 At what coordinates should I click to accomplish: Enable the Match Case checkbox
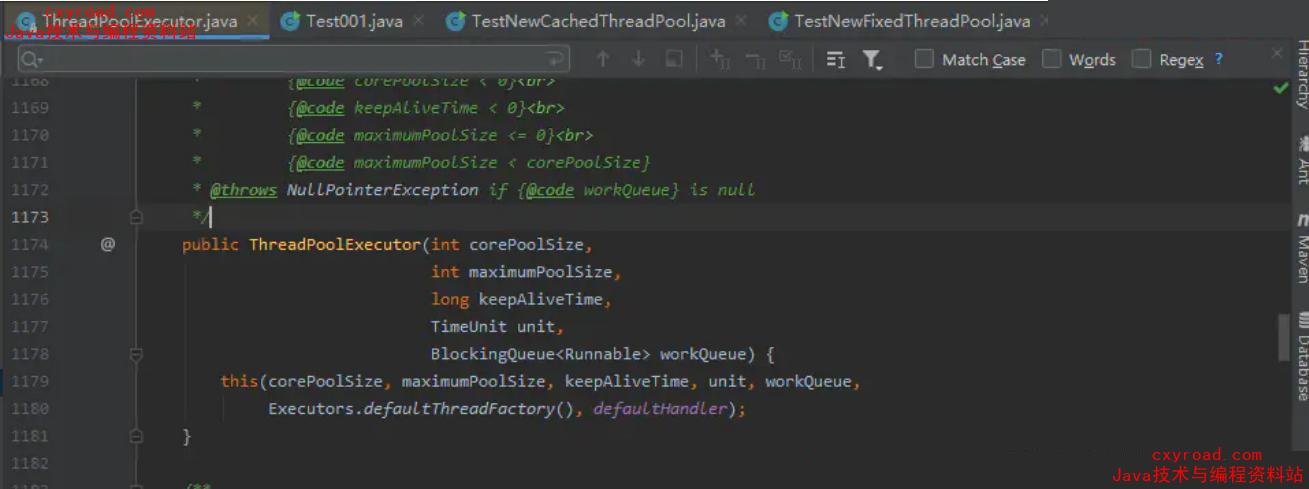click(925, 60)
